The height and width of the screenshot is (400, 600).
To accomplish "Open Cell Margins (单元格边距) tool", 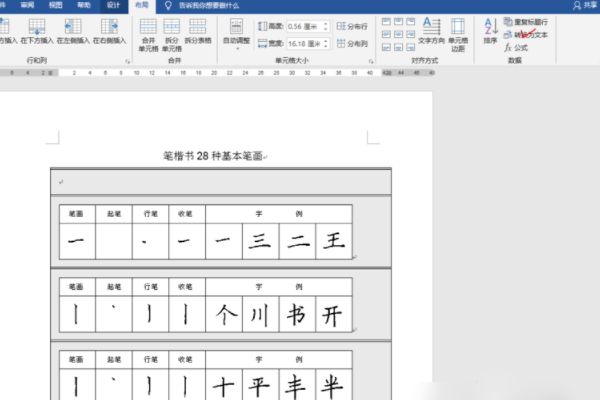I will 458,35.
